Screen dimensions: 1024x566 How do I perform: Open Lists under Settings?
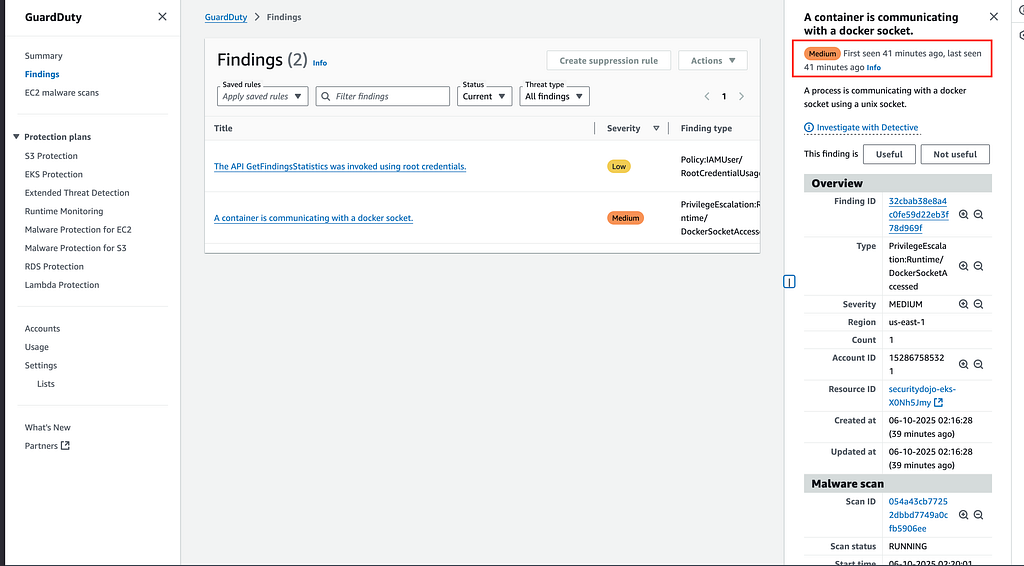click(46, 384)
